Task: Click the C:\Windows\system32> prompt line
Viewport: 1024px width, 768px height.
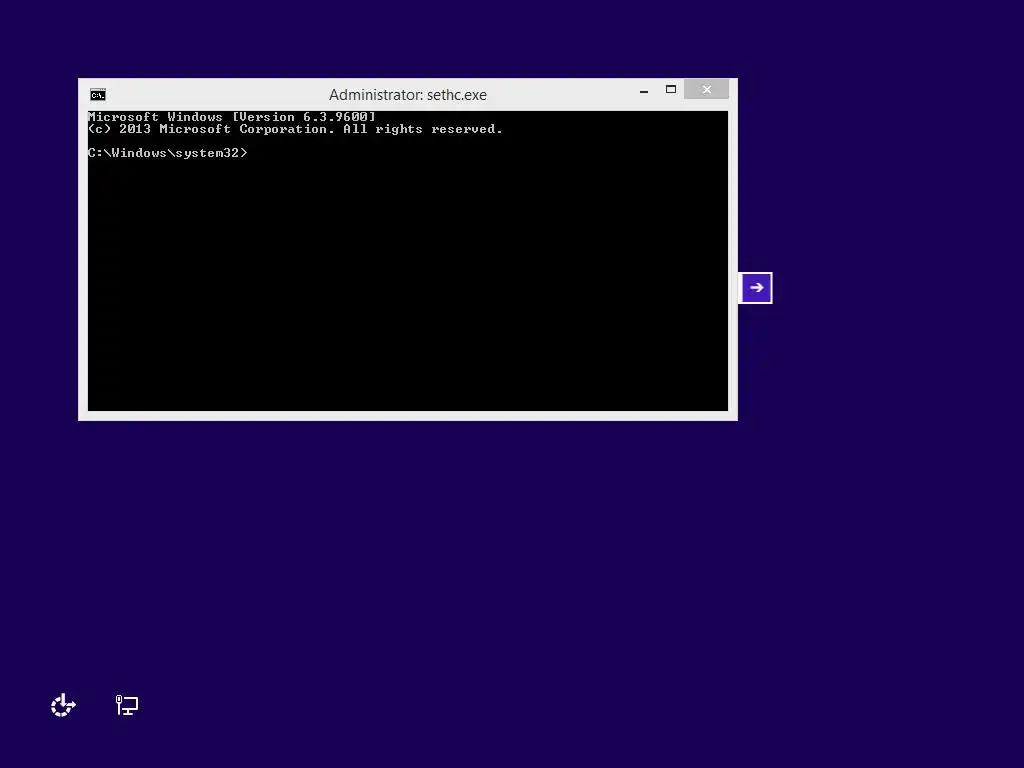Action: click(x=168, y=153)
